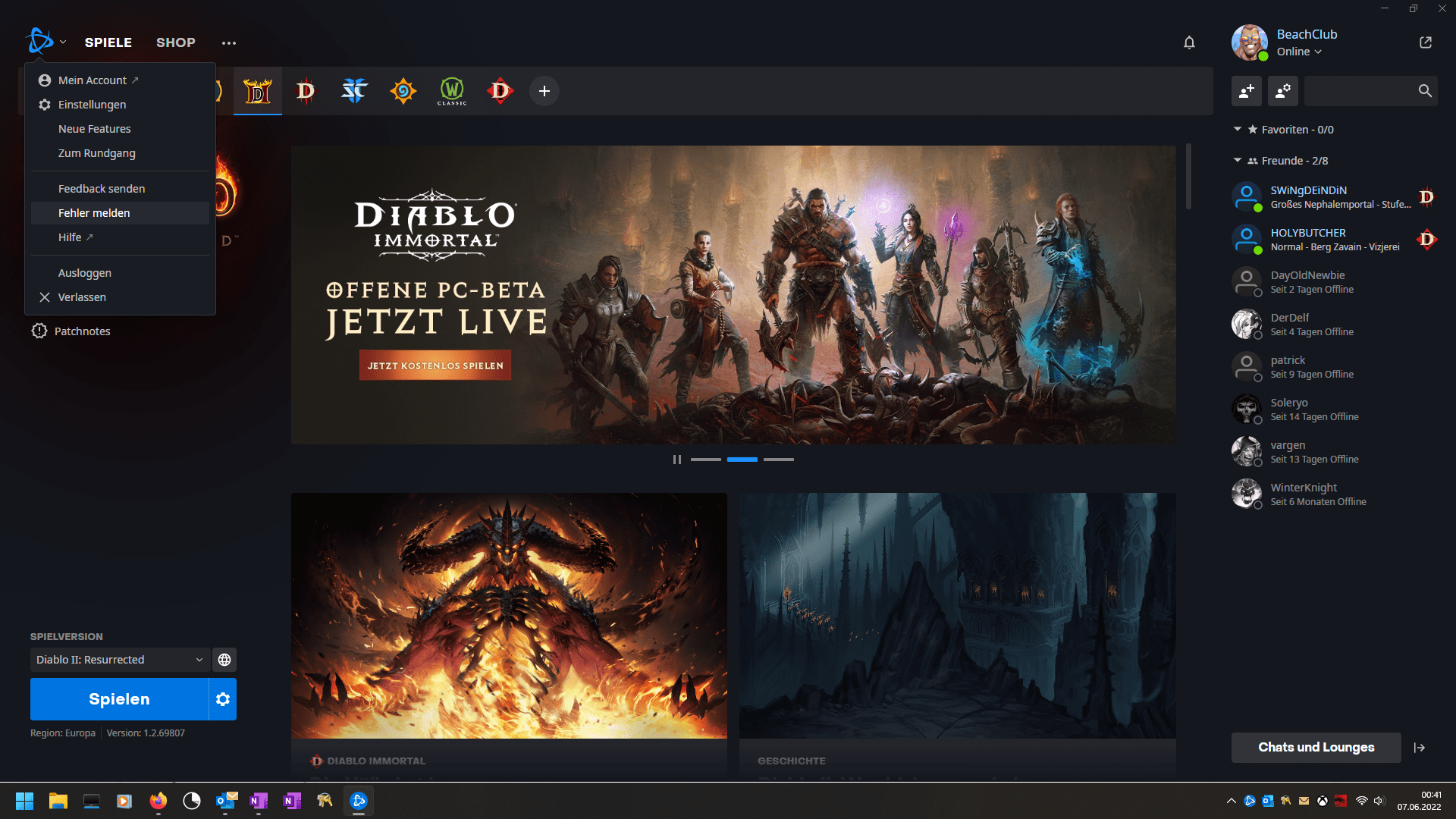This screenshot has height=819, width=1456.
Task: Open the Diablo Immortal news thumbnail
Action: [x=509, y=616]
